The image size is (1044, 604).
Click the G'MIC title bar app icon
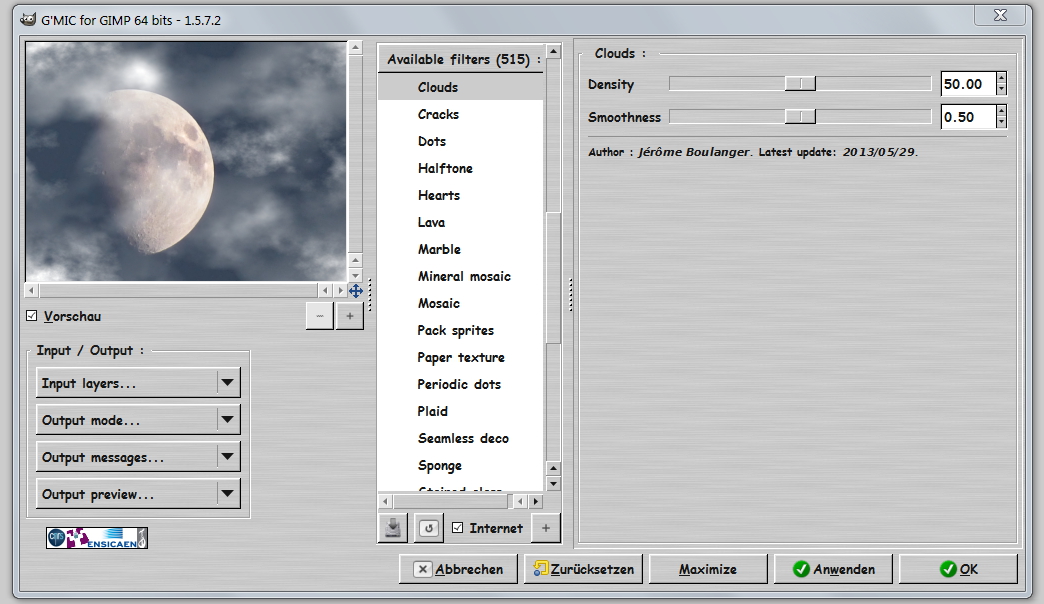[28, 20]
